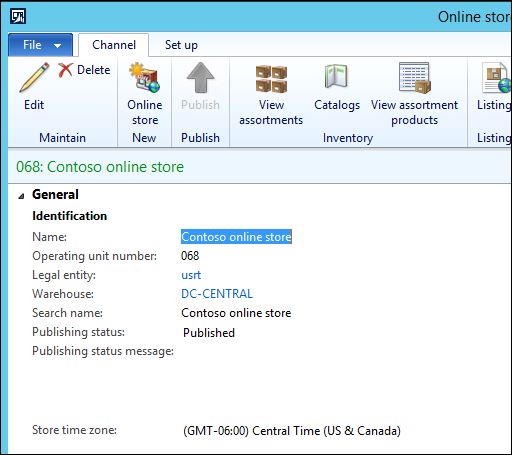Click the Listing icon in ribbon
This screenshot has height=455, width=512.
point(496,78)
